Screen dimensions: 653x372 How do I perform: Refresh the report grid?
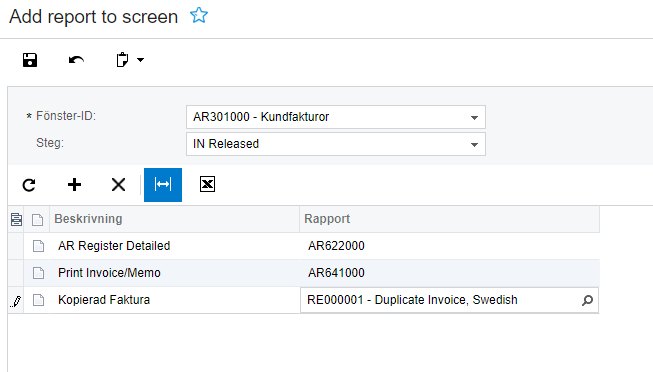click(29, 185)
